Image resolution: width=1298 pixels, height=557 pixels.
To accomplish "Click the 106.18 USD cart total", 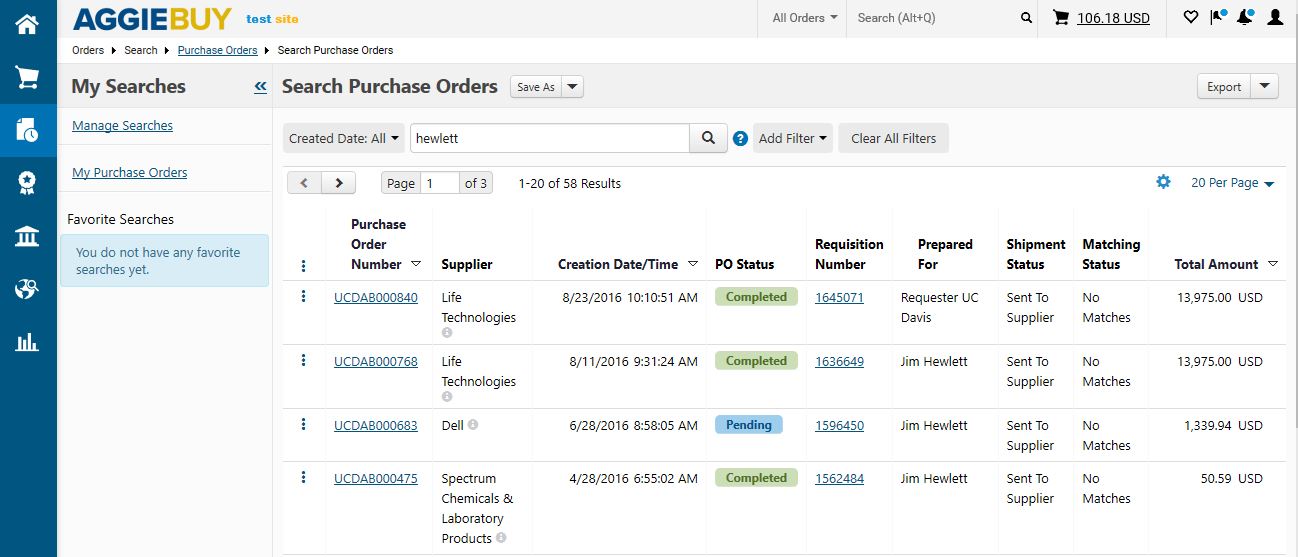I will (x=1113, y=18).
